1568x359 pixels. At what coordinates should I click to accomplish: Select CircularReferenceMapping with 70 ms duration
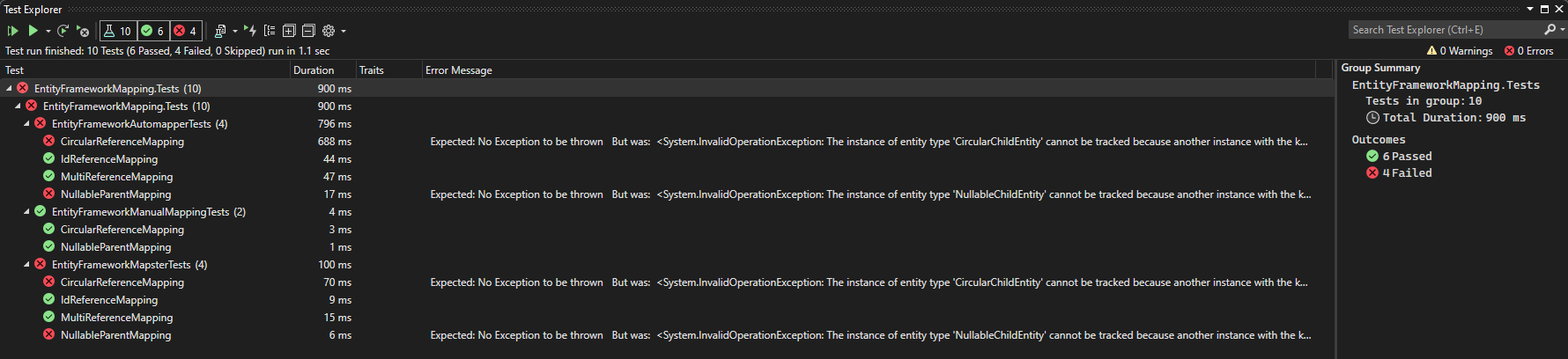[x=668, y=282]
